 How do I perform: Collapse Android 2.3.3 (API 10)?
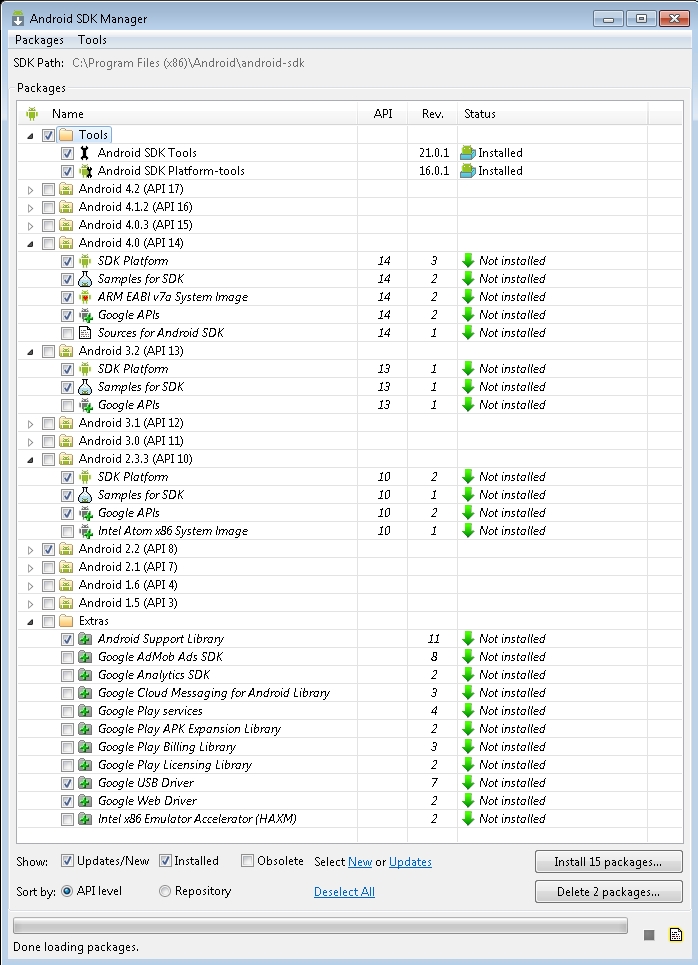click(30, 460)
